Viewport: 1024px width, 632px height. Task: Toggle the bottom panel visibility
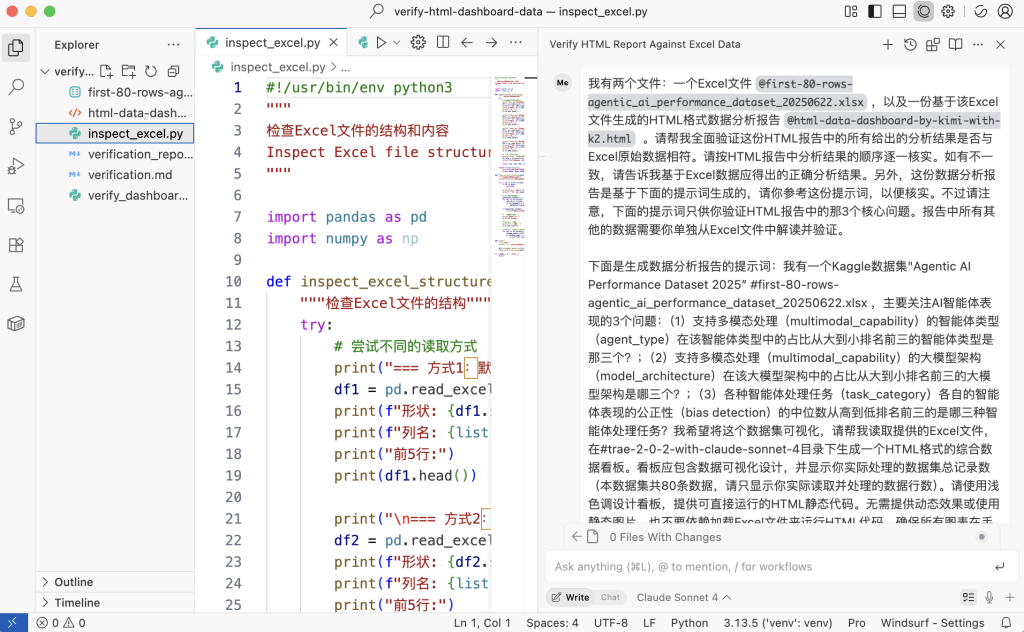point(899,12)
